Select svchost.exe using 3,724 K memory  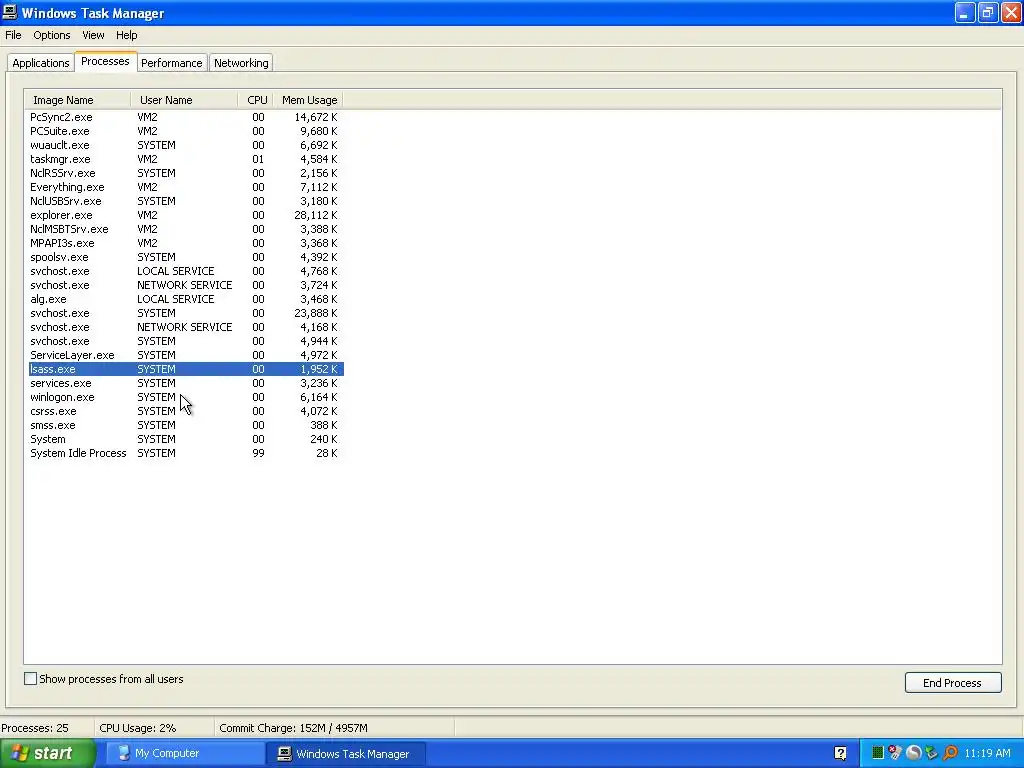[186, 285]
